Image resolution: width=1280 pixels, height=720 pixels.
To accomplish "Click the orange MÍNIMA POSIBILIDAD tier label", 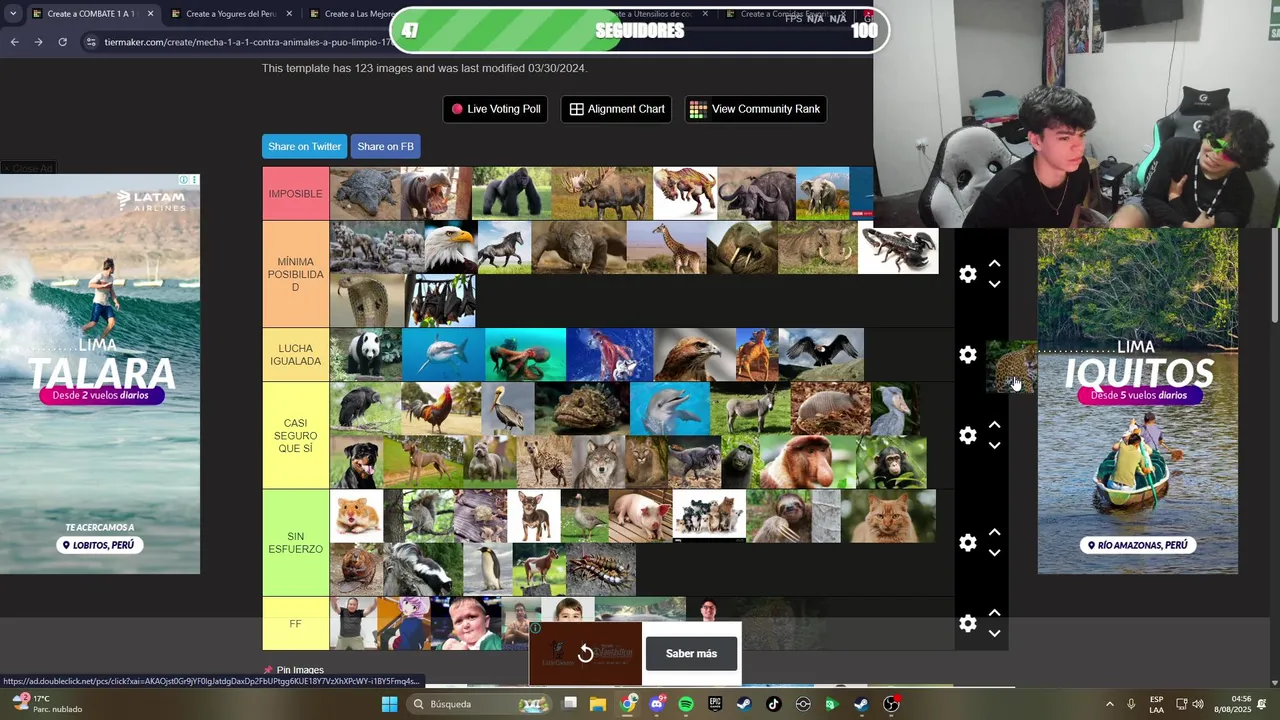I will click(295, 274).
